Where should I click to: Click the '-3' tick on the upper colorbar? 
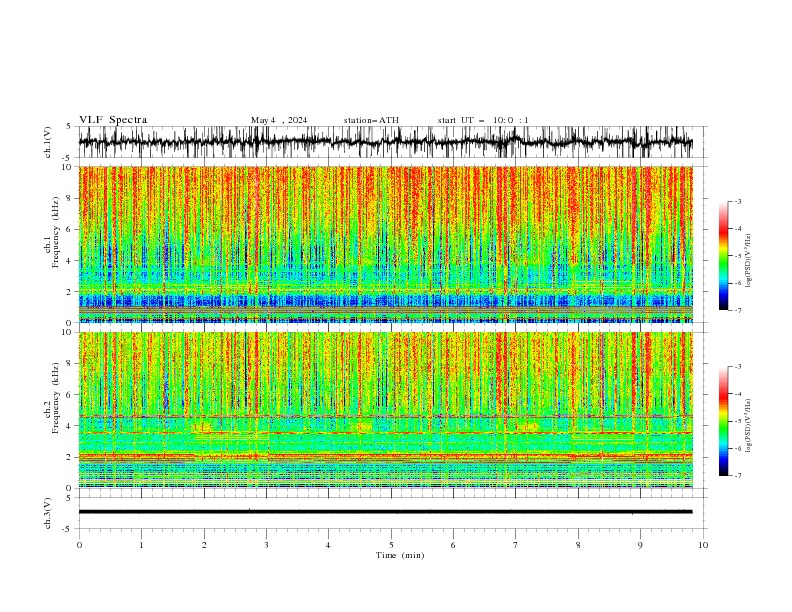tap(737, 201)
